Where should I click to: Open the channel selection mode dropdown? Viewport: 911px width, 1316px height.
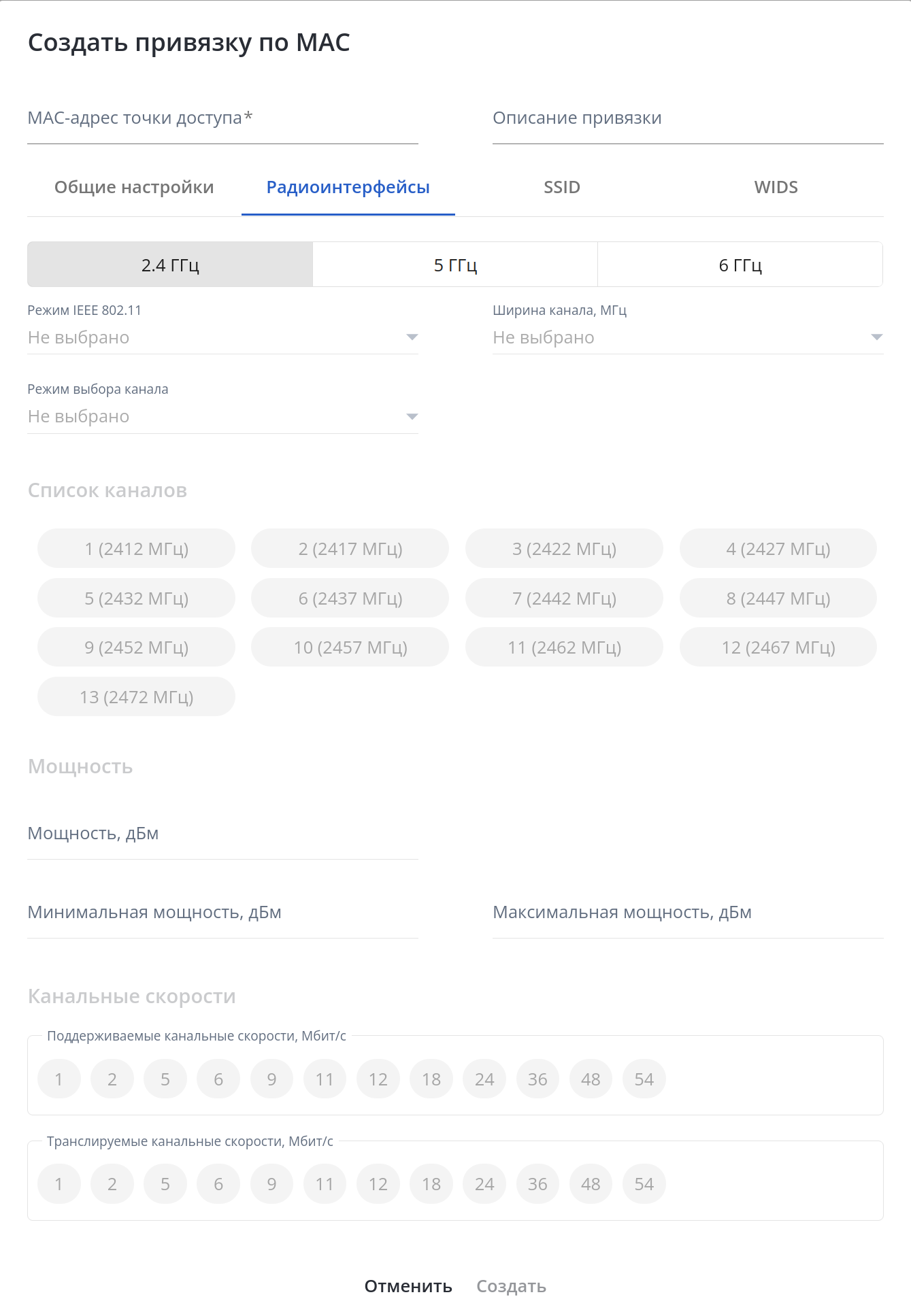tap(222, 416)
